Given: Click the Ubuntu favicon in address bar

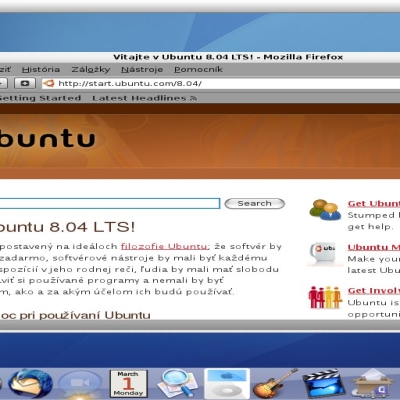Looking at the screenshot, I should coord(49,83).
